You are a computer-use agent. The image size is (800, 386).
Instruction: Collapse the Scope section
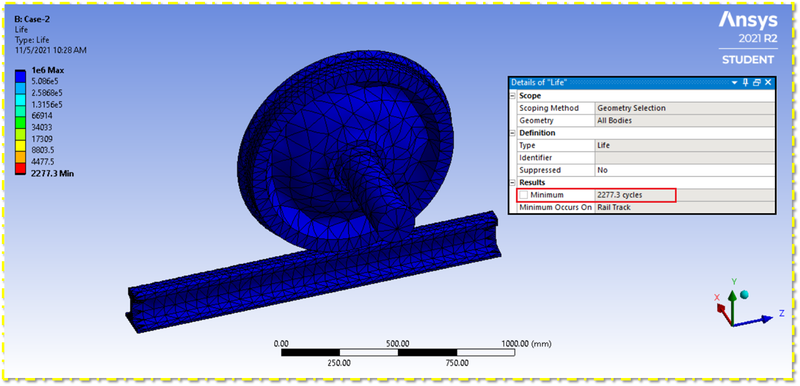512,96
